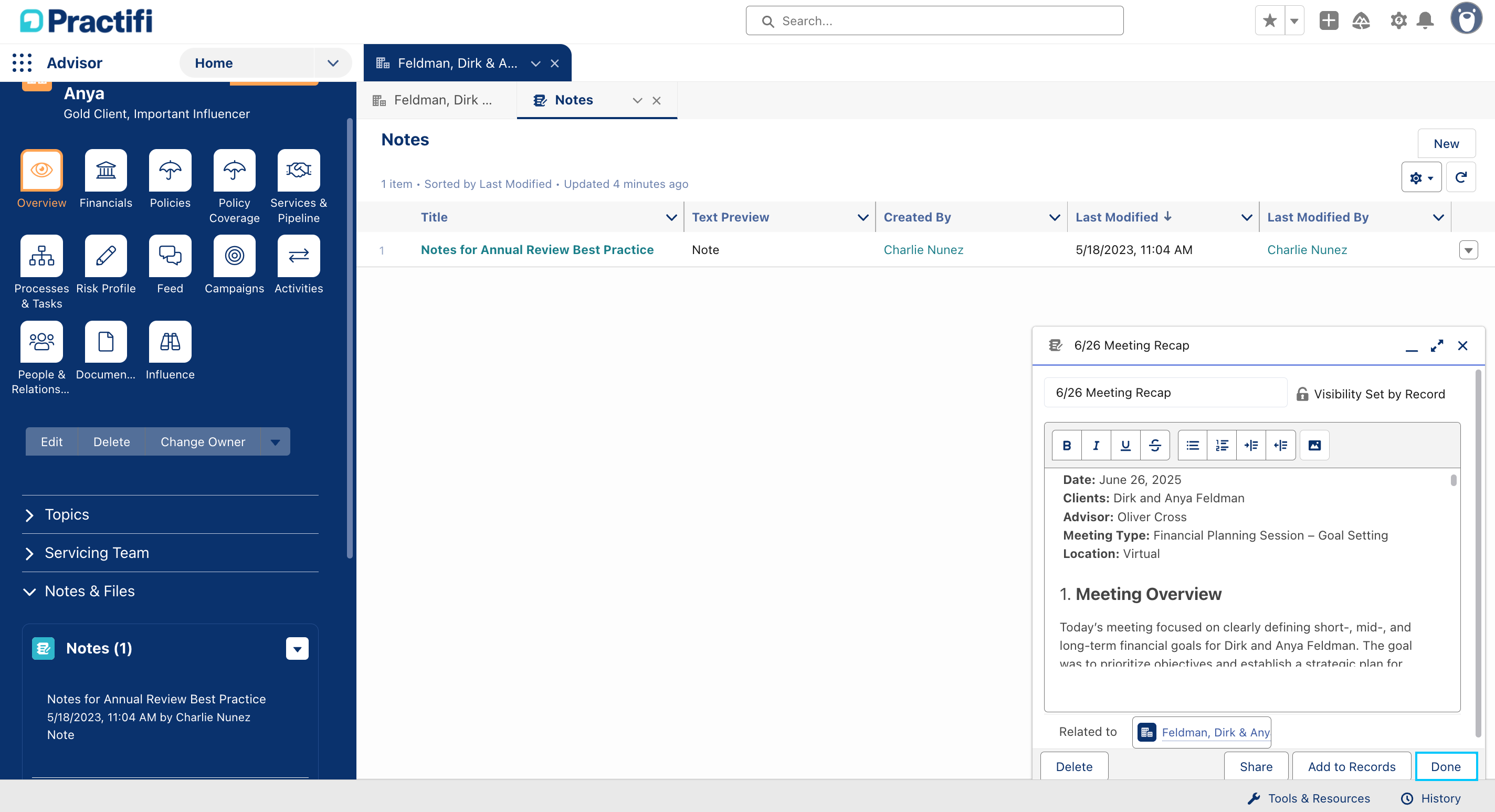Open the Documents page icon
This screenshot has width=1495, height=812.
[x=106, y=342]
